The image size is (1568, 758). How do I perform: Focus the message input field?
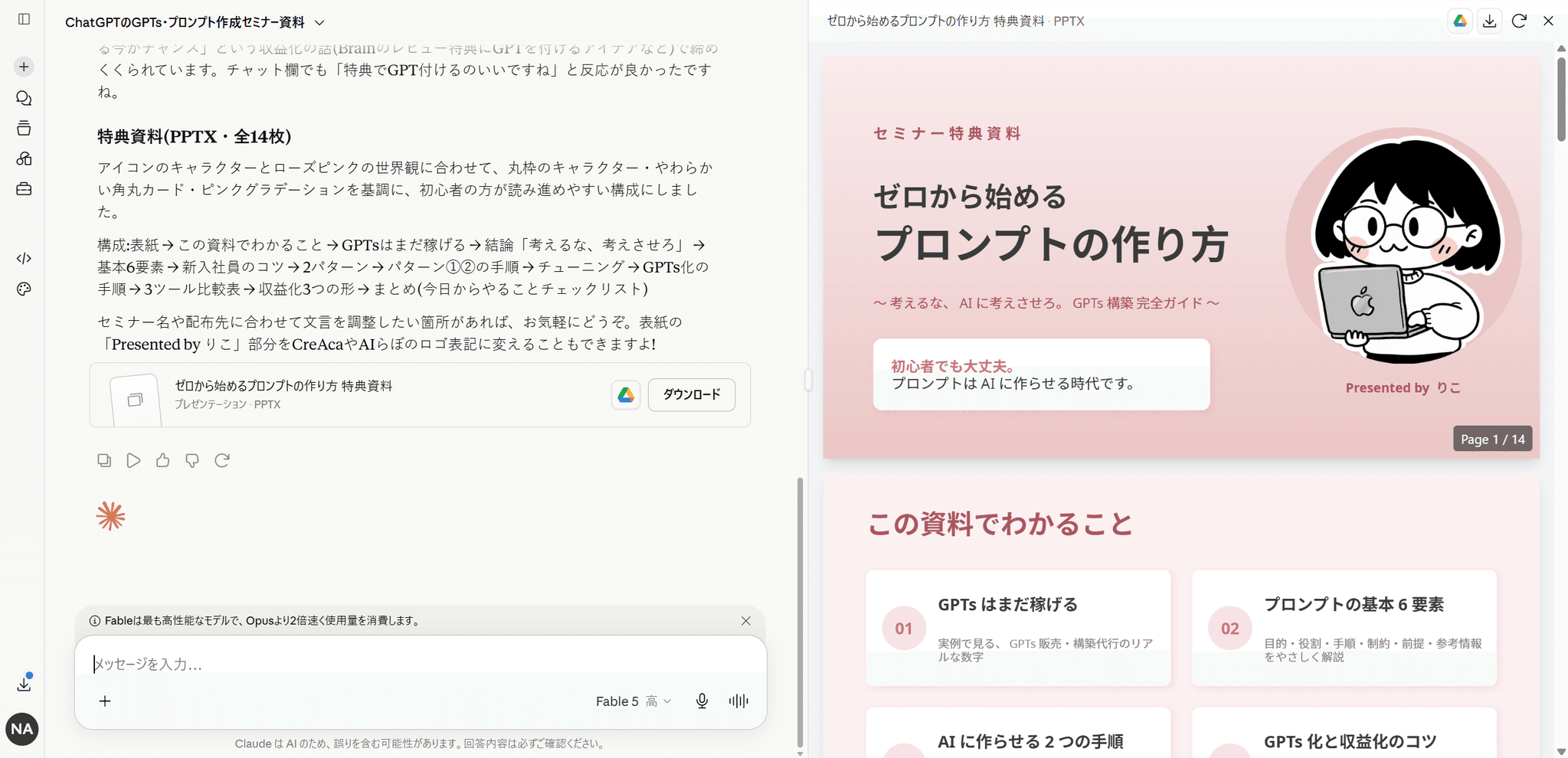420,664
